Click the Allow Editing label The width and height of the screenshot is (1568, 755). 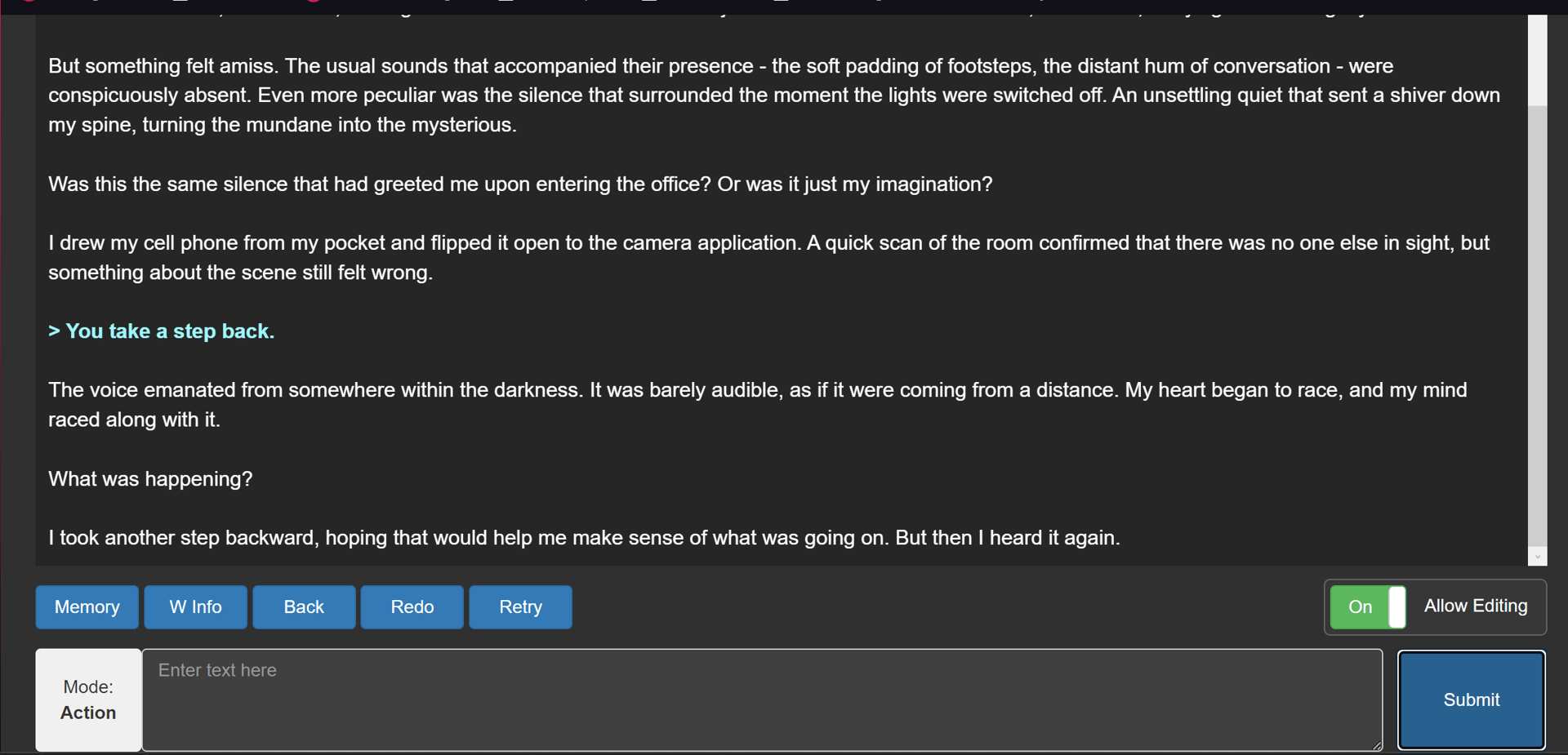(1475, 606)
